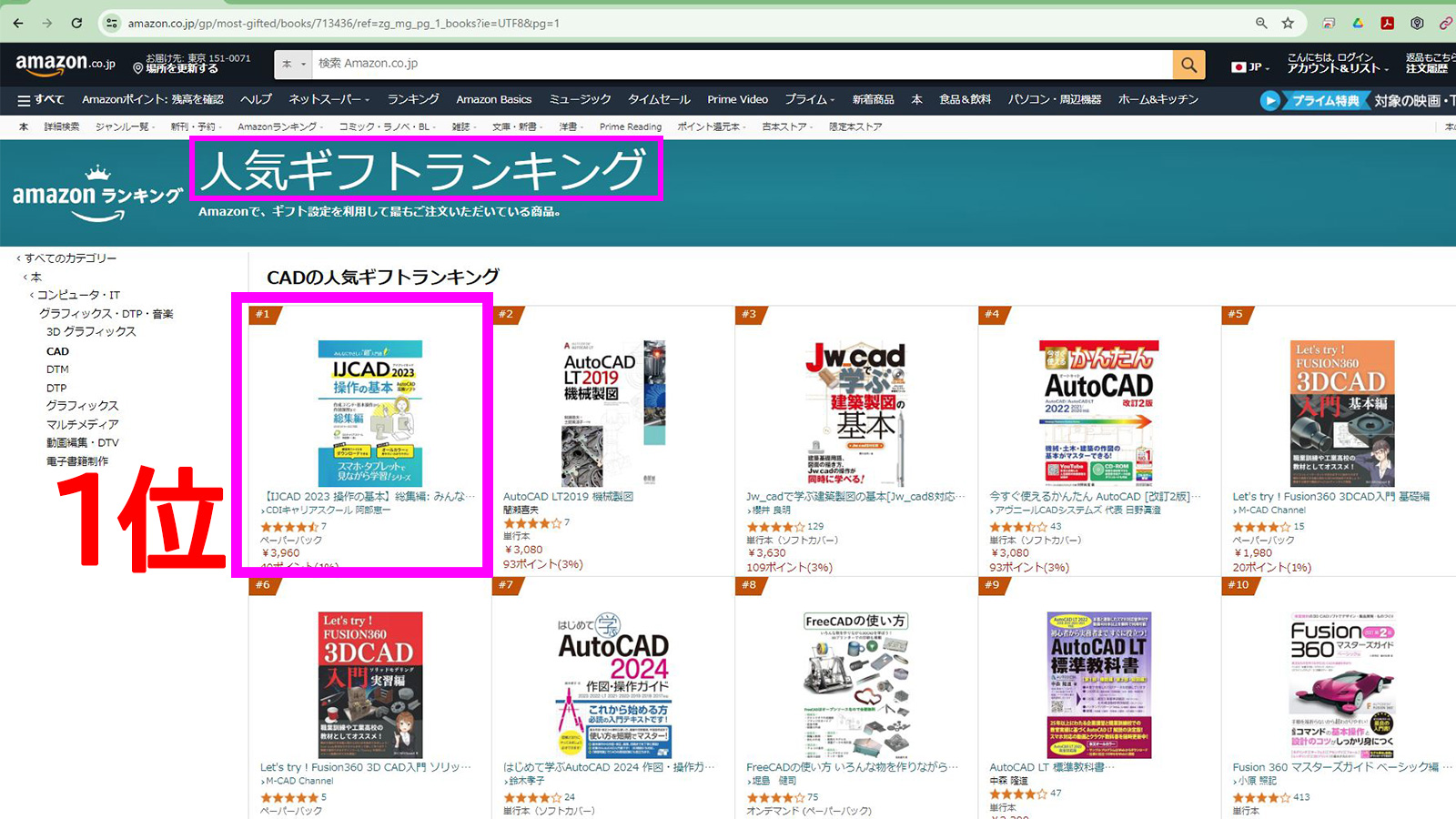
Task: Go forward with the browser forward arrow
Action: pos(47,23)
